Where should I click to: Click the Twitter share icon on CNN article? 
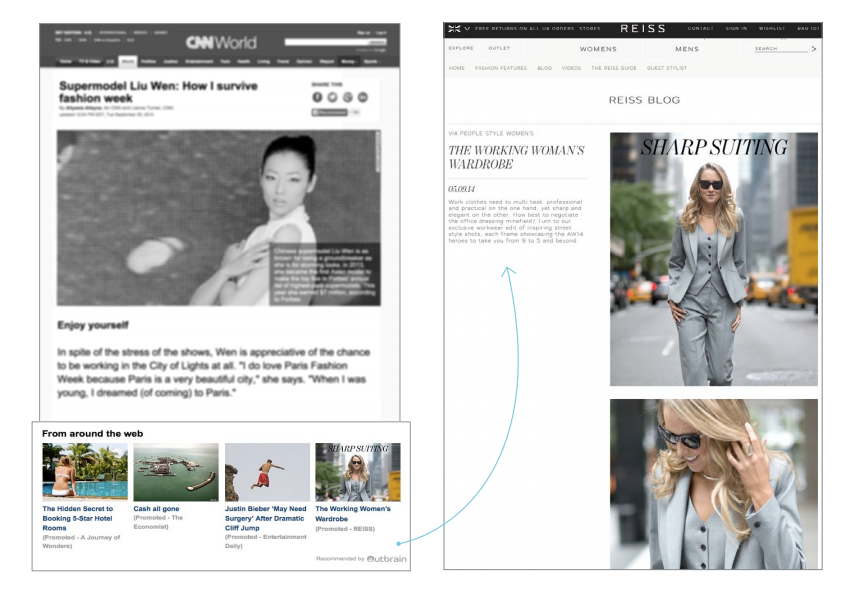tap(332, 97)
